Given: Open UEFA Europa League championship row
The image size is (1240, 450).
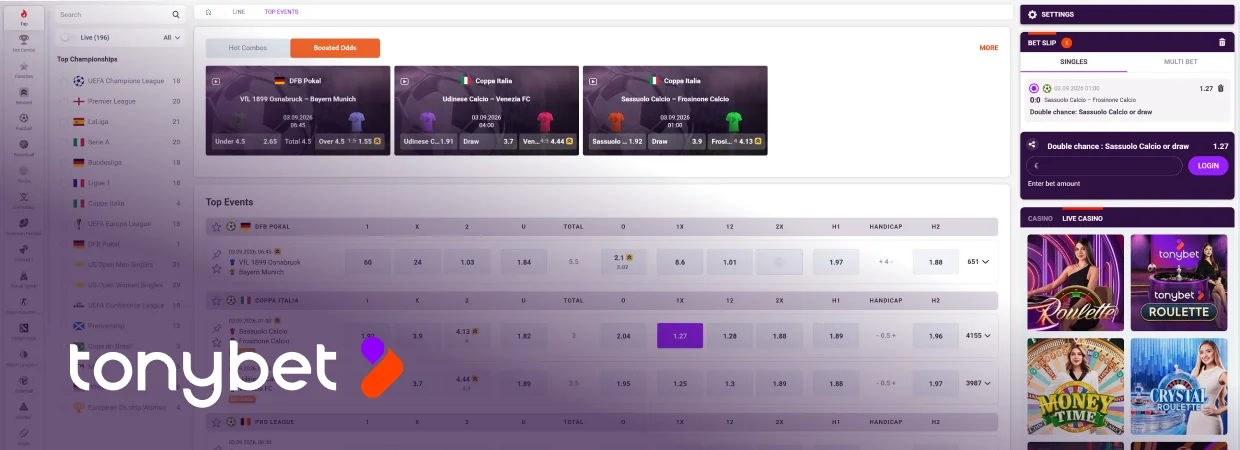Looking at the screenshot, I should (121, 223).
